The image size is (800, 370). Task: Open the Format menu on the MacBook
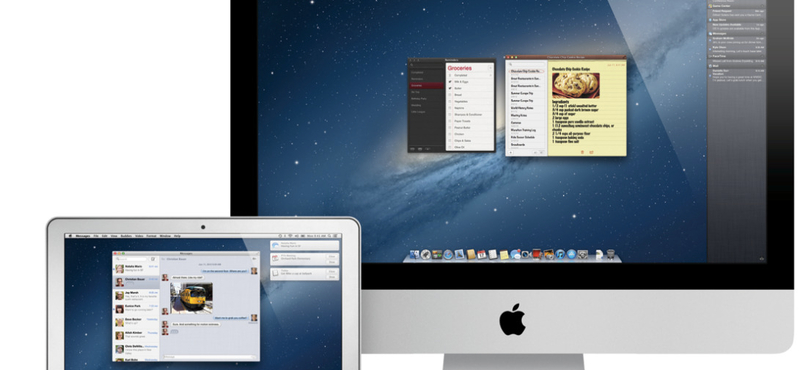[152, 236]
